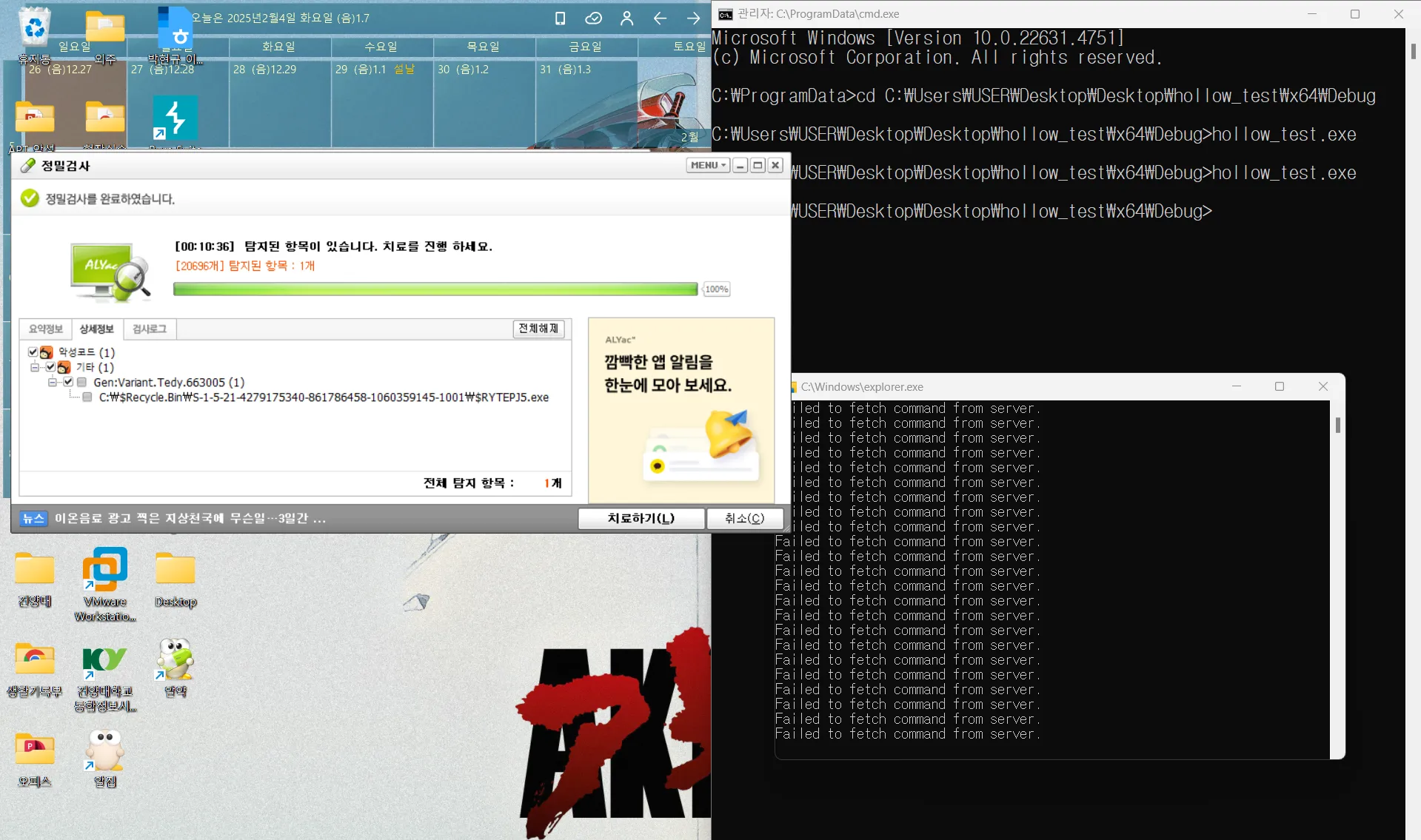Collapse the Gen:Variant.Tedy.663005 node
This screenshot has height=840, width=1421.
click(x=52, y=383)
